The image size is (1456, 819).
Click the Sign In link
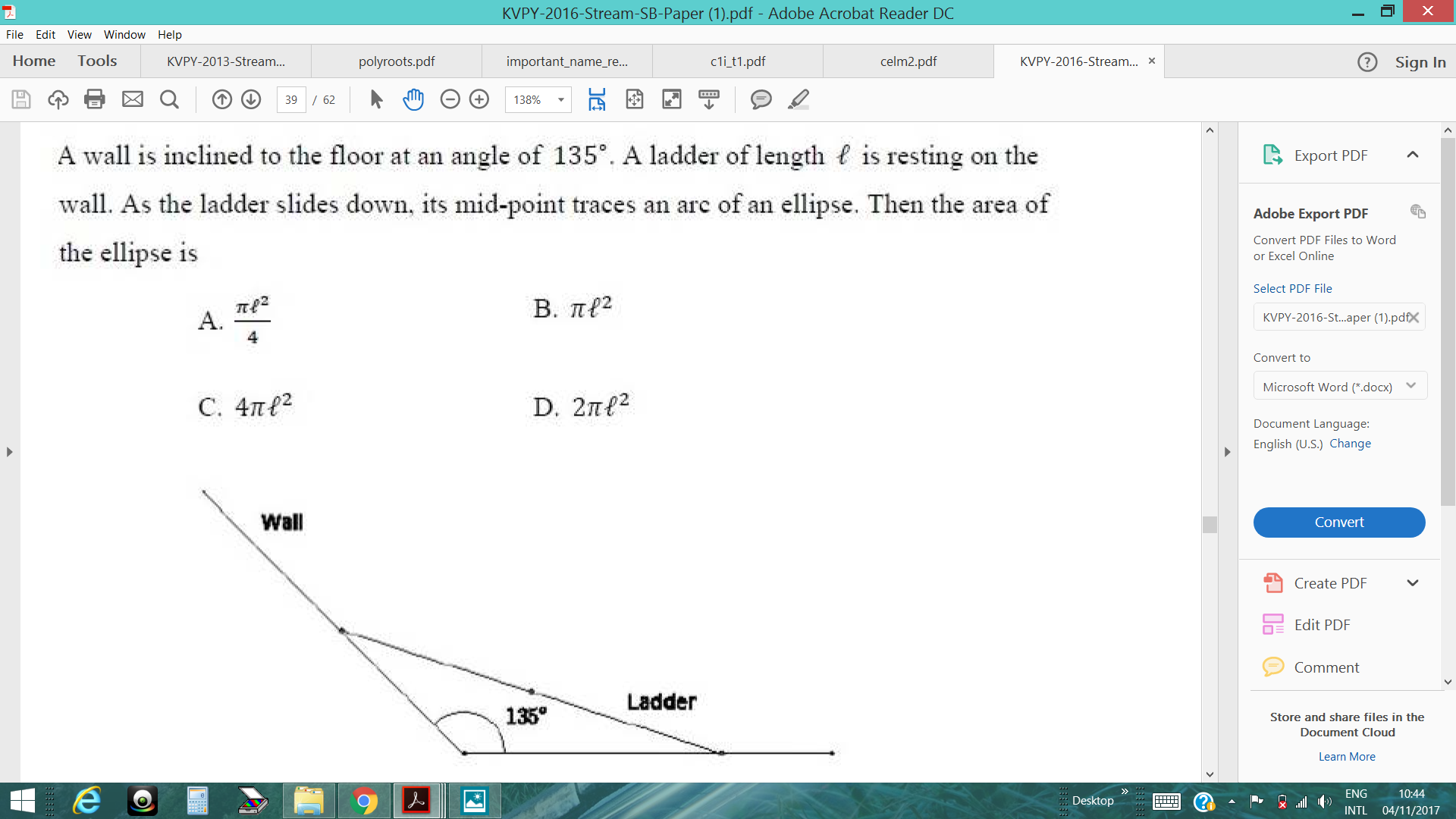pos(1420,62)
